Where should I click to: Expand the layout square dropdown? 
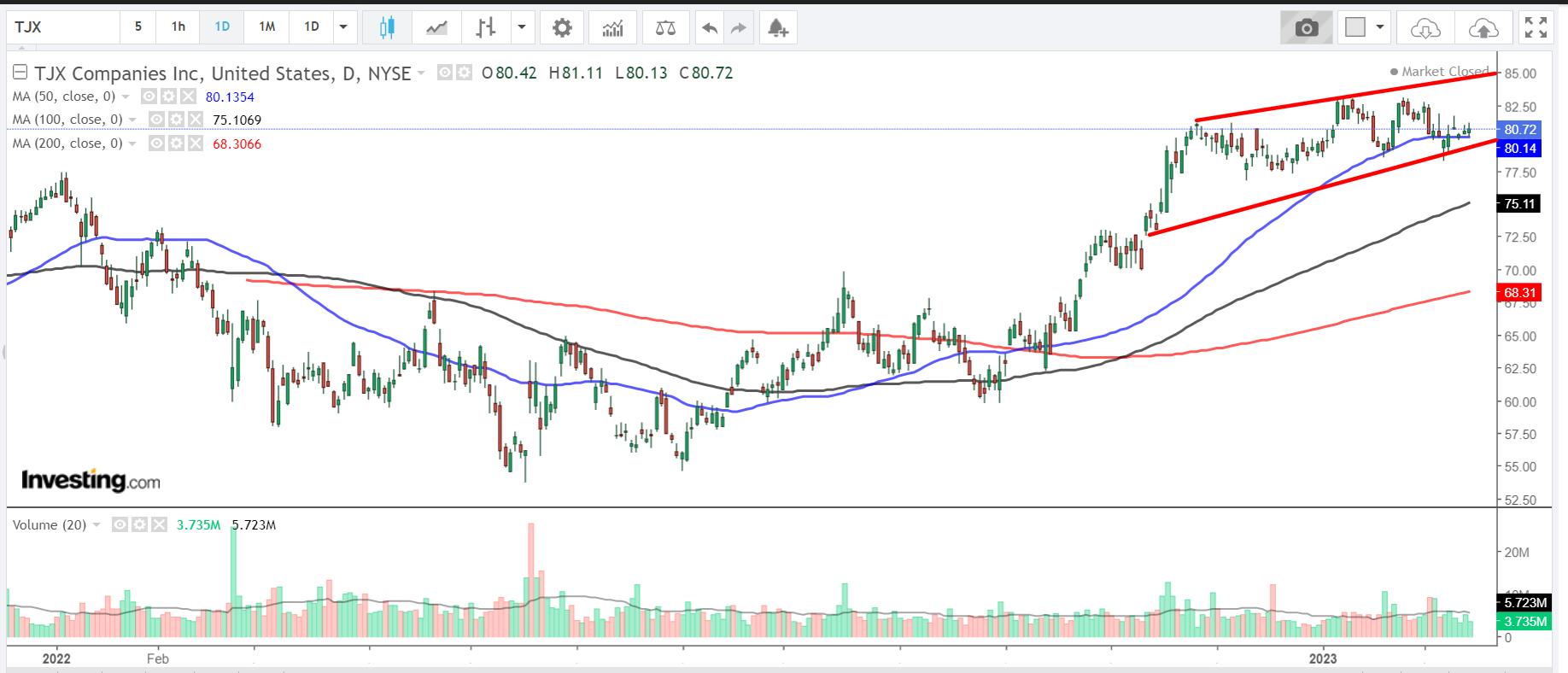[x=1380, y=27]
